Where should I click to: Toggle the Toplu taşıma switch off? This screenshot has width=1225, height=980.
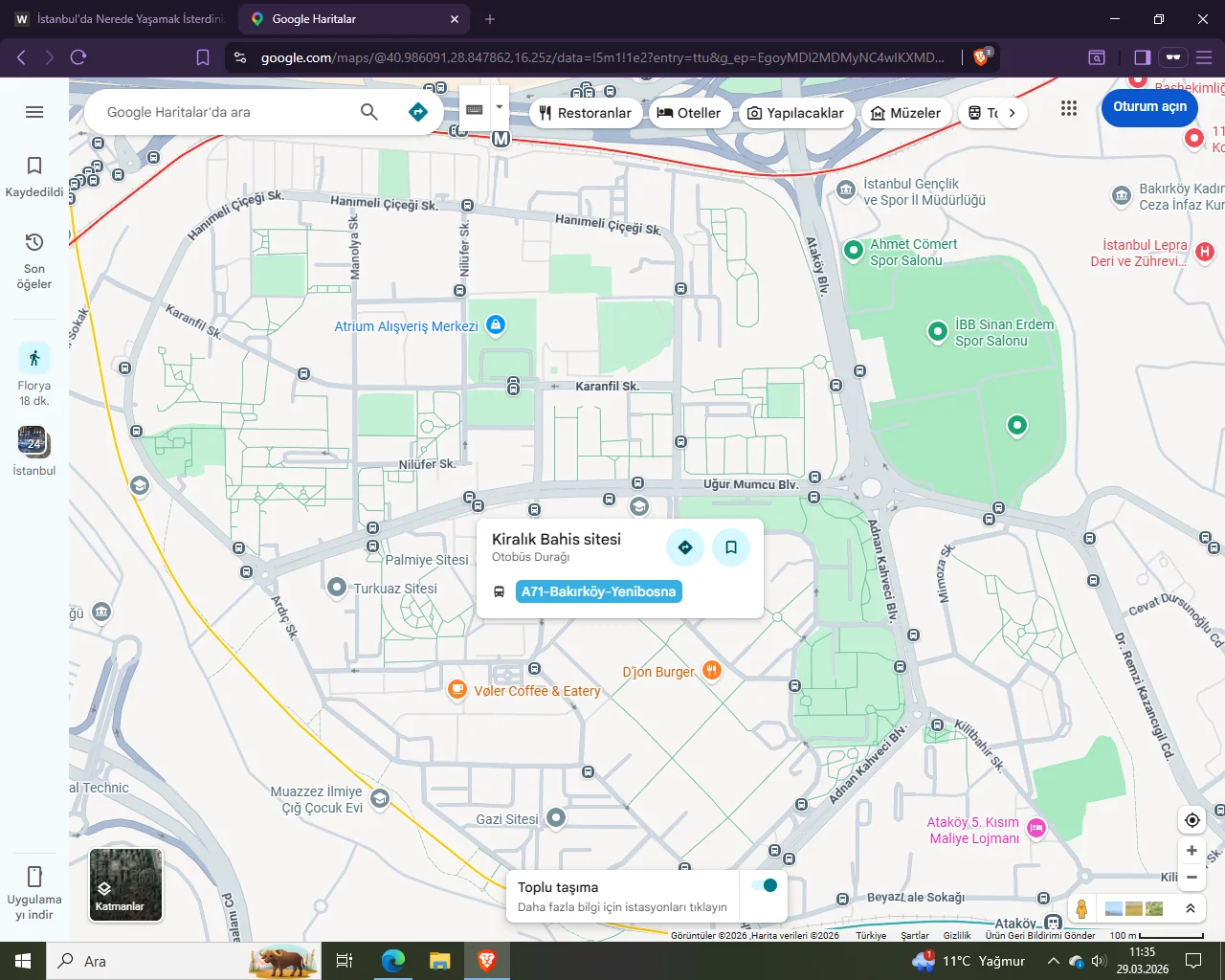pyautogui.click(x=765, y=885)
